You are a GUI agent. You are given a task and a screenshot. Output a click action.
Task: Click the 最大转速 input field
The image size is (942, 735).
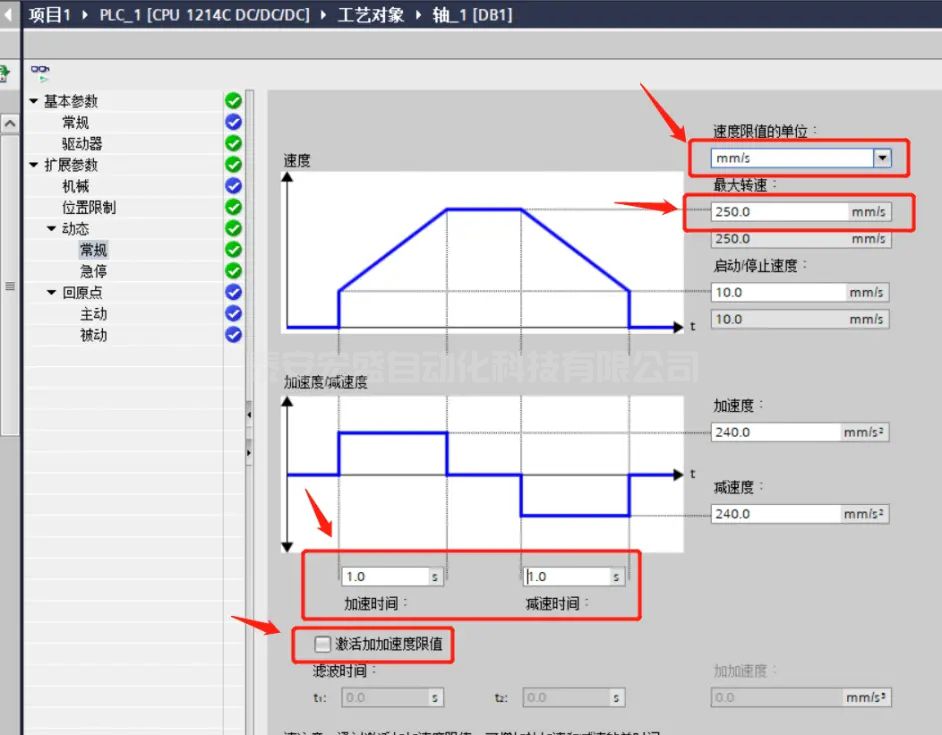click(777, 212)
